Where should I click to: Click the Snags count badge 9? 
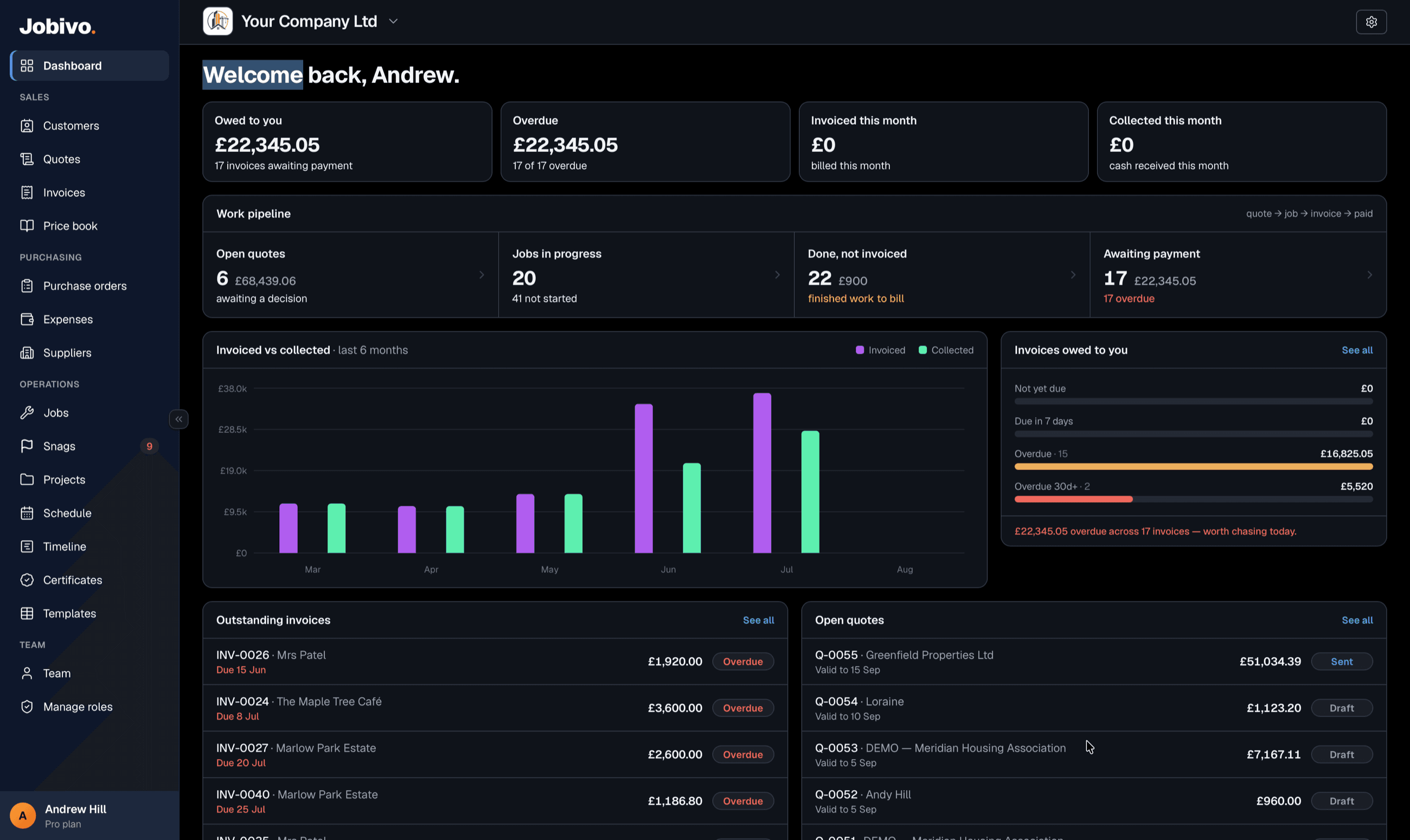pos(150,446)
